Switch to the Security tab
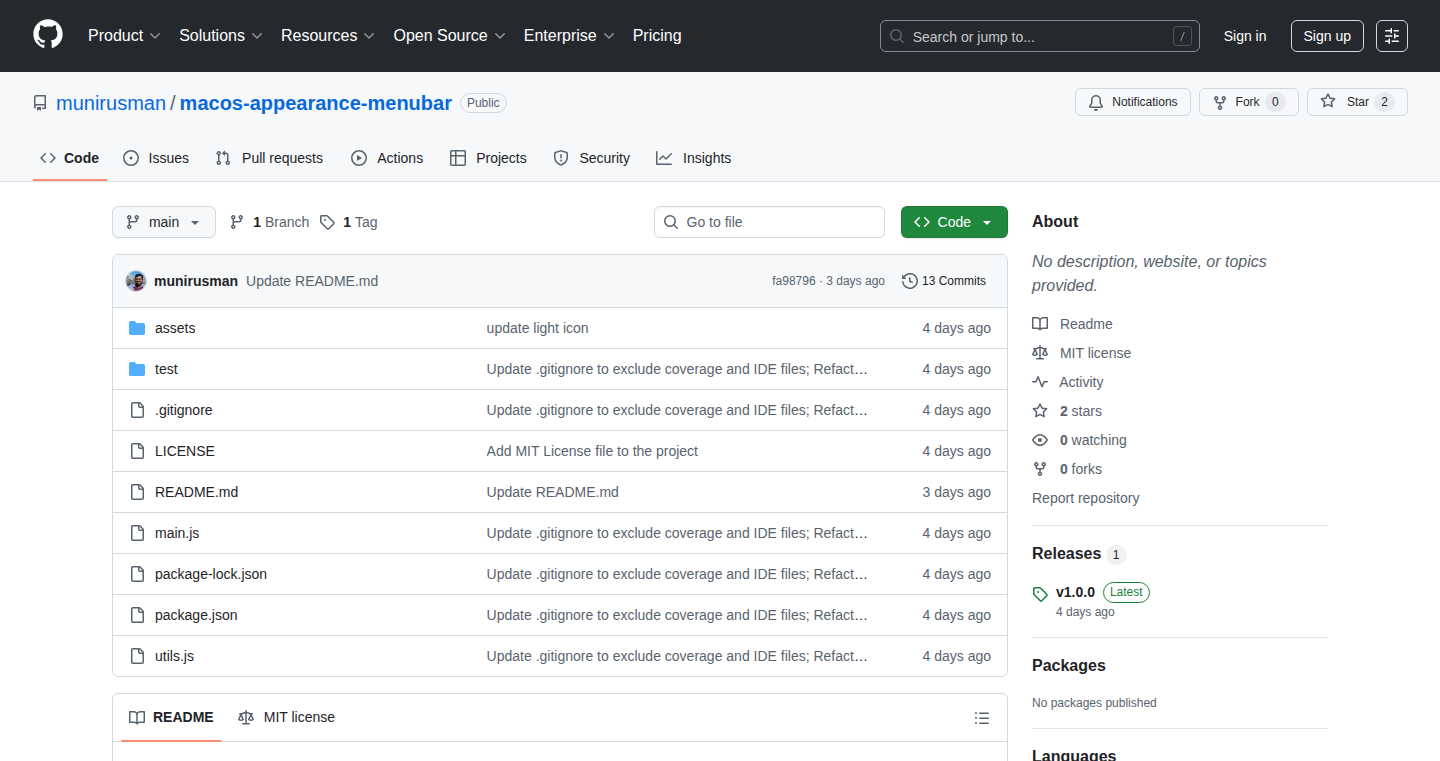The width and height of the screenshot is (1440, 761). click(592, 158)
